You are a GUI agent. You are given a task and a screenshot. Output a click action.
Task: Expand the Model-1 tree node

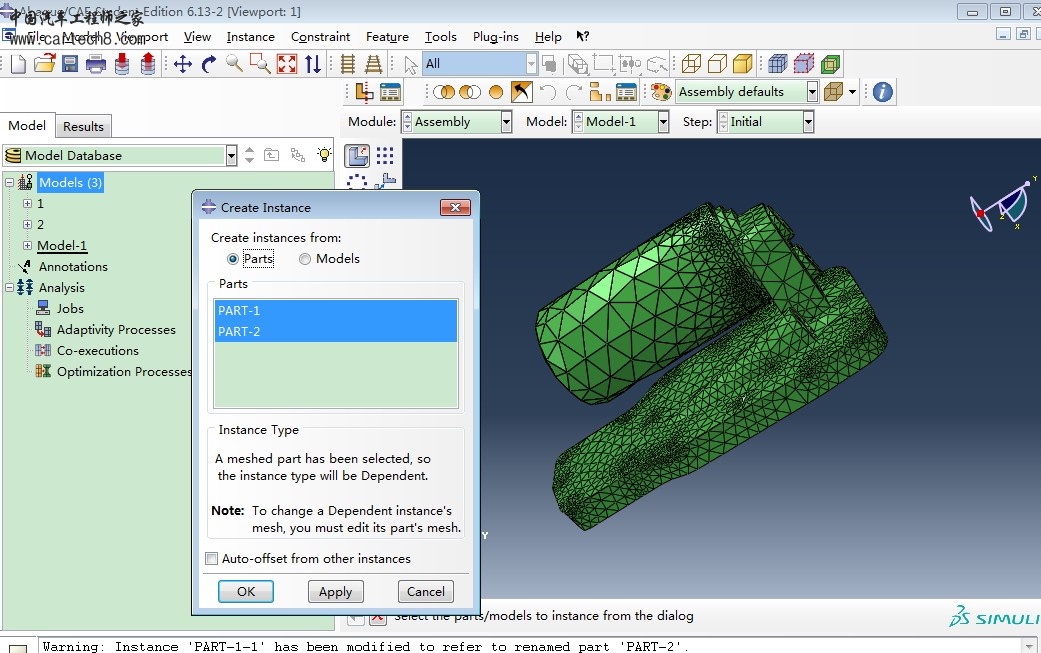pyautogui.click(x=28, y=246)
